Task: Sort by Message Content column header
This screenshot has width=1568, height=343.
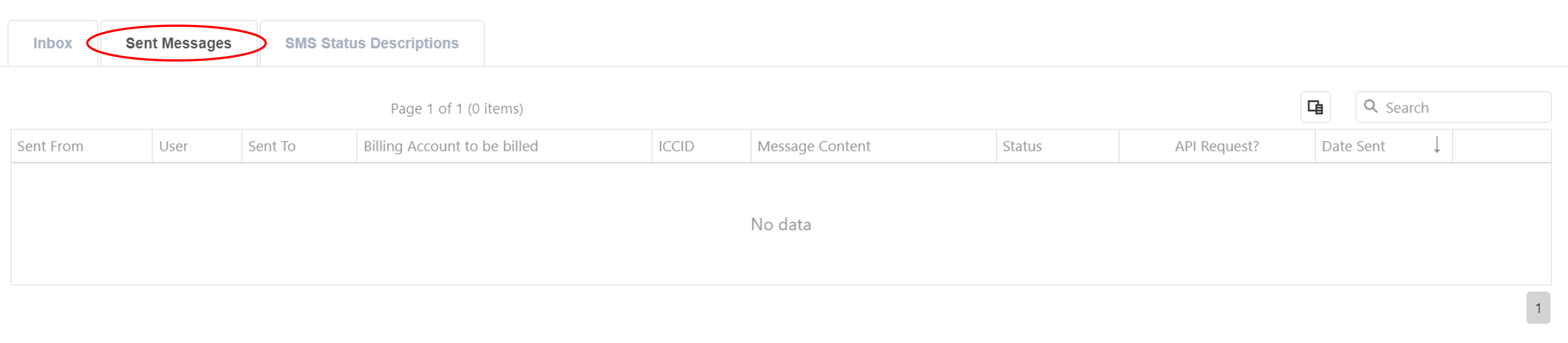Action: click(814, 146)
